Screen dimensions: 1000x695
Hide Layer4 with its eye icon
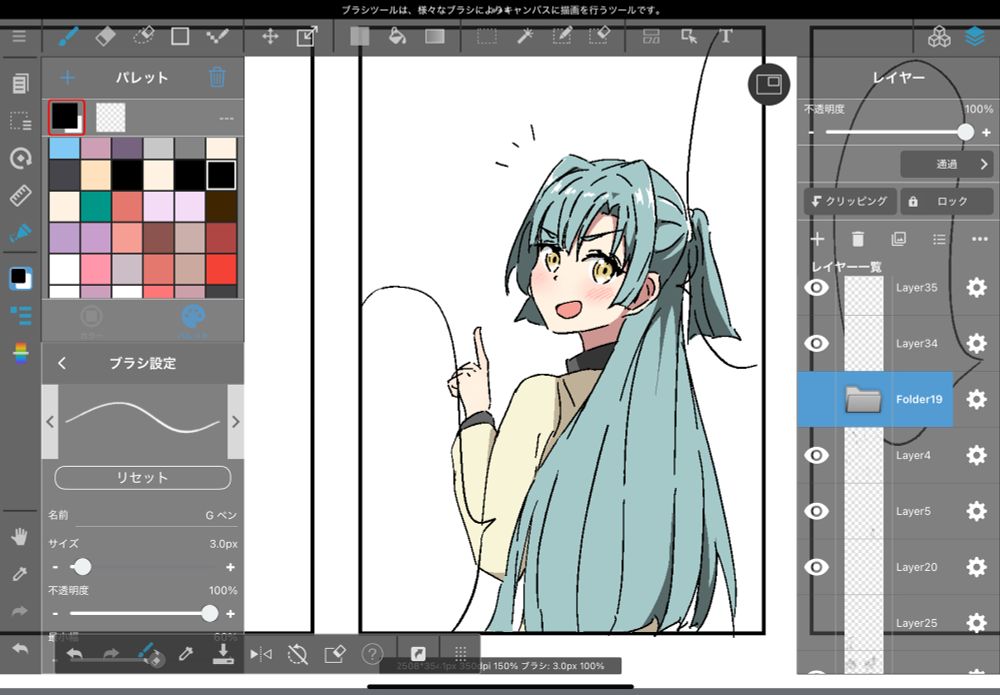816,455
